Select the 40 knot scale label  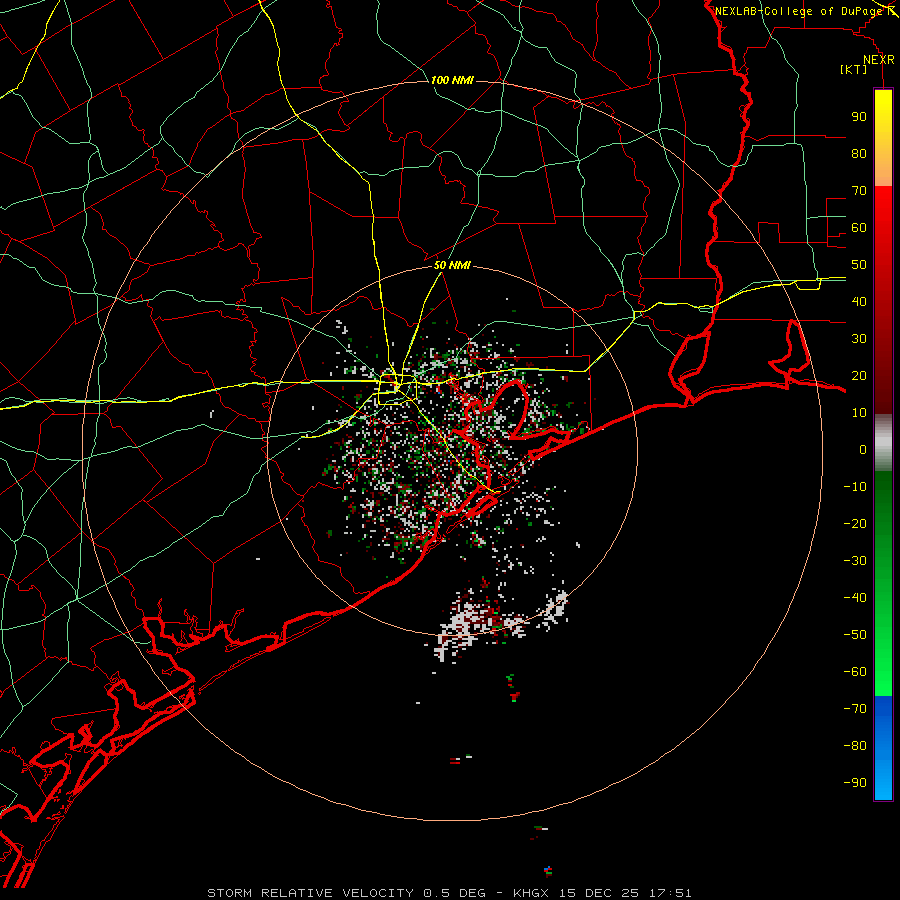[859, 301]
